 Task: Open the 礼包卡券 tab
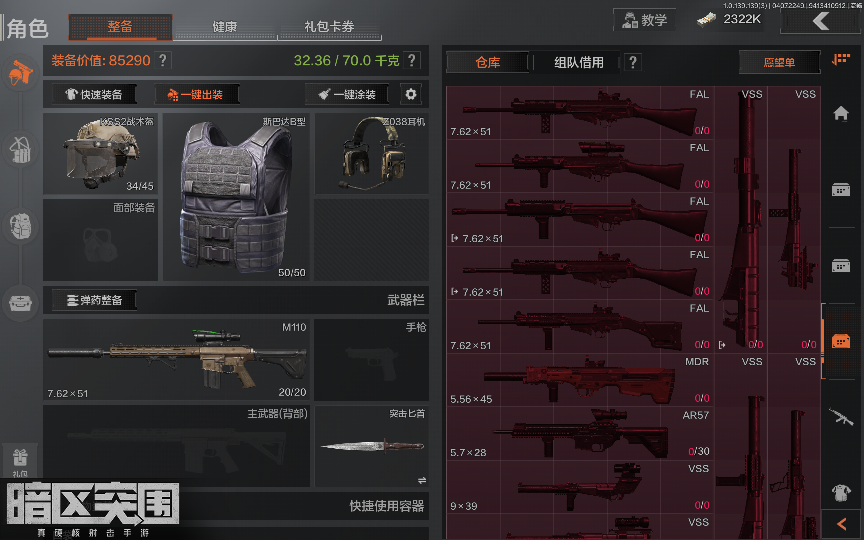pyautogui.click(x=329, y=26)
